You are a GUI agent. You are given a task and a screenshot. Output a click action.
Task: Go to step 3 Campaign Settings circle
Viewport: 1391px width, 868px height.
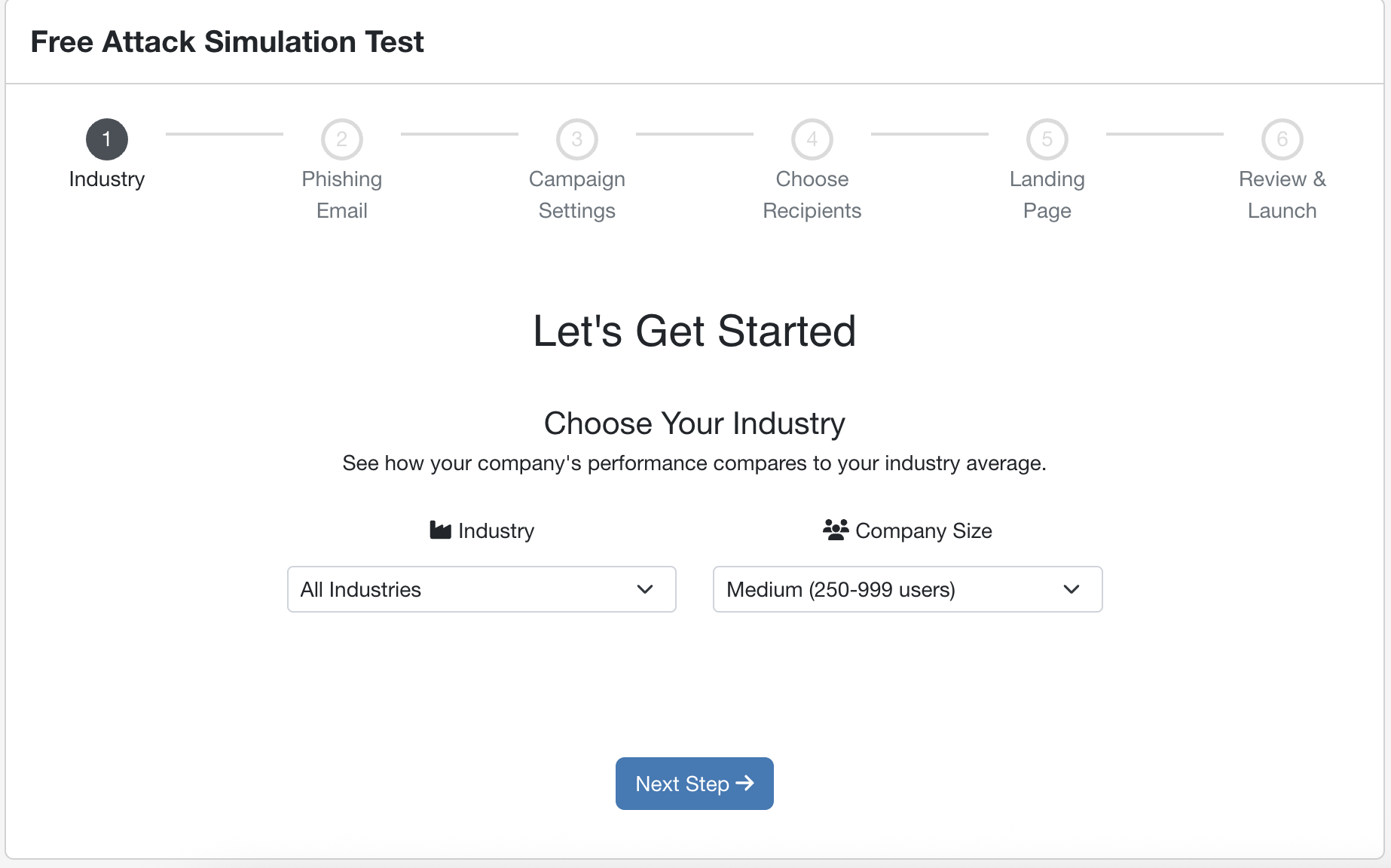(577, 139)
